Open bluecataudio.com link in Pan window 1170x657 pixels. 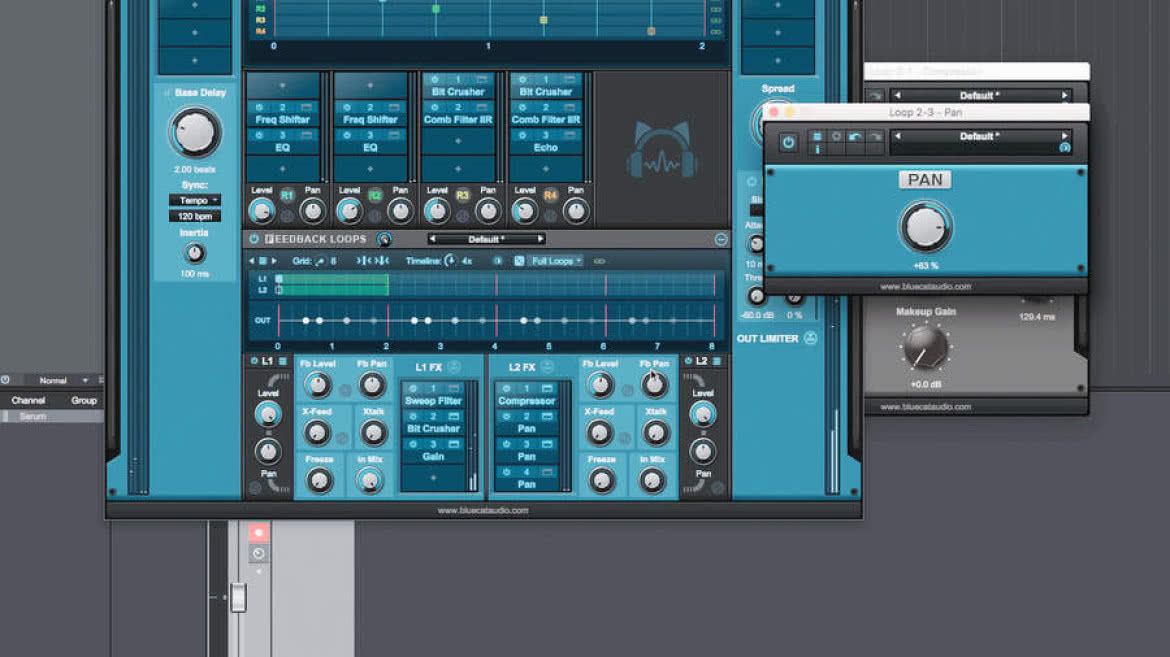925,287
